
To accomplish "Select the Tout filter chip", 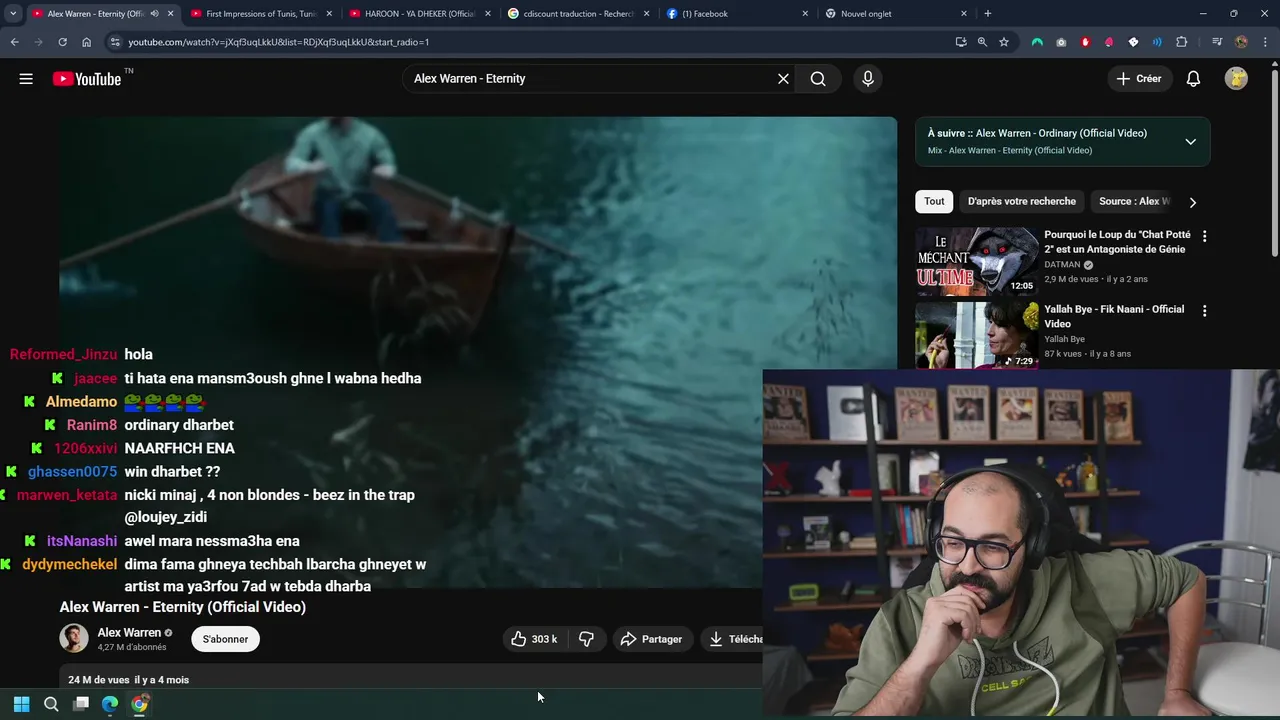I will 934,201.
